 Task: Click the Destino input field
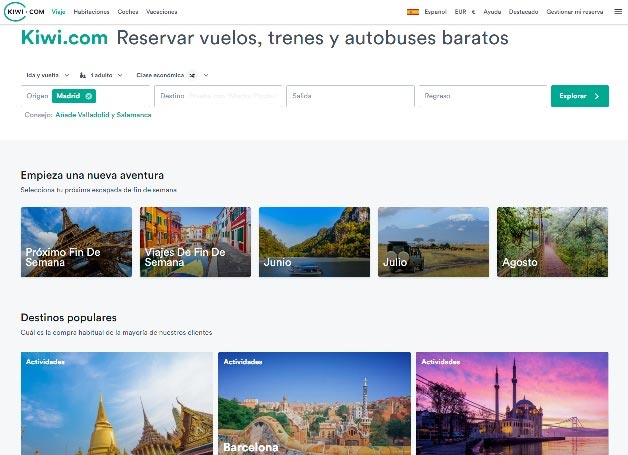tap(217, 96)
